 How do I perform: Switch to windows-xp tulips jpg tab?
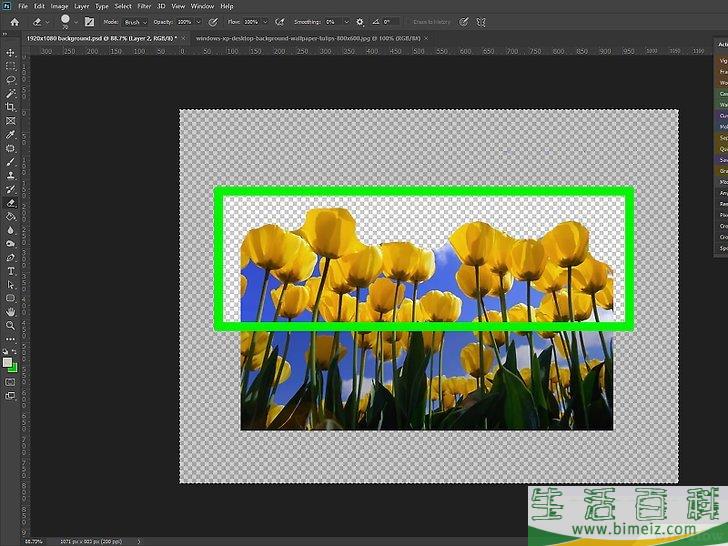[x=308, y=38]
